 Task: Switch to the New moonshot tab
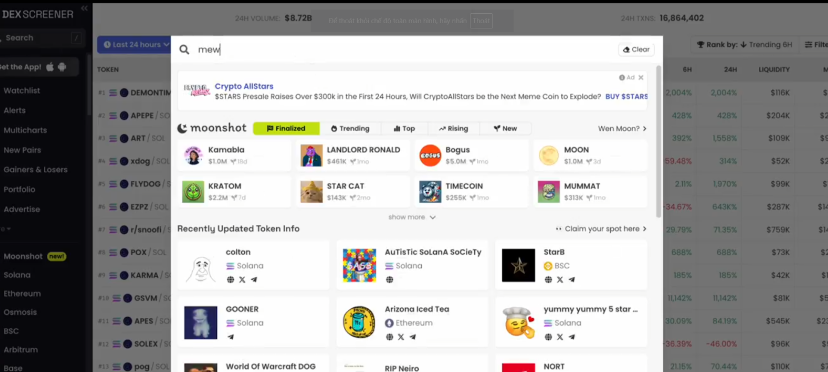505,128
